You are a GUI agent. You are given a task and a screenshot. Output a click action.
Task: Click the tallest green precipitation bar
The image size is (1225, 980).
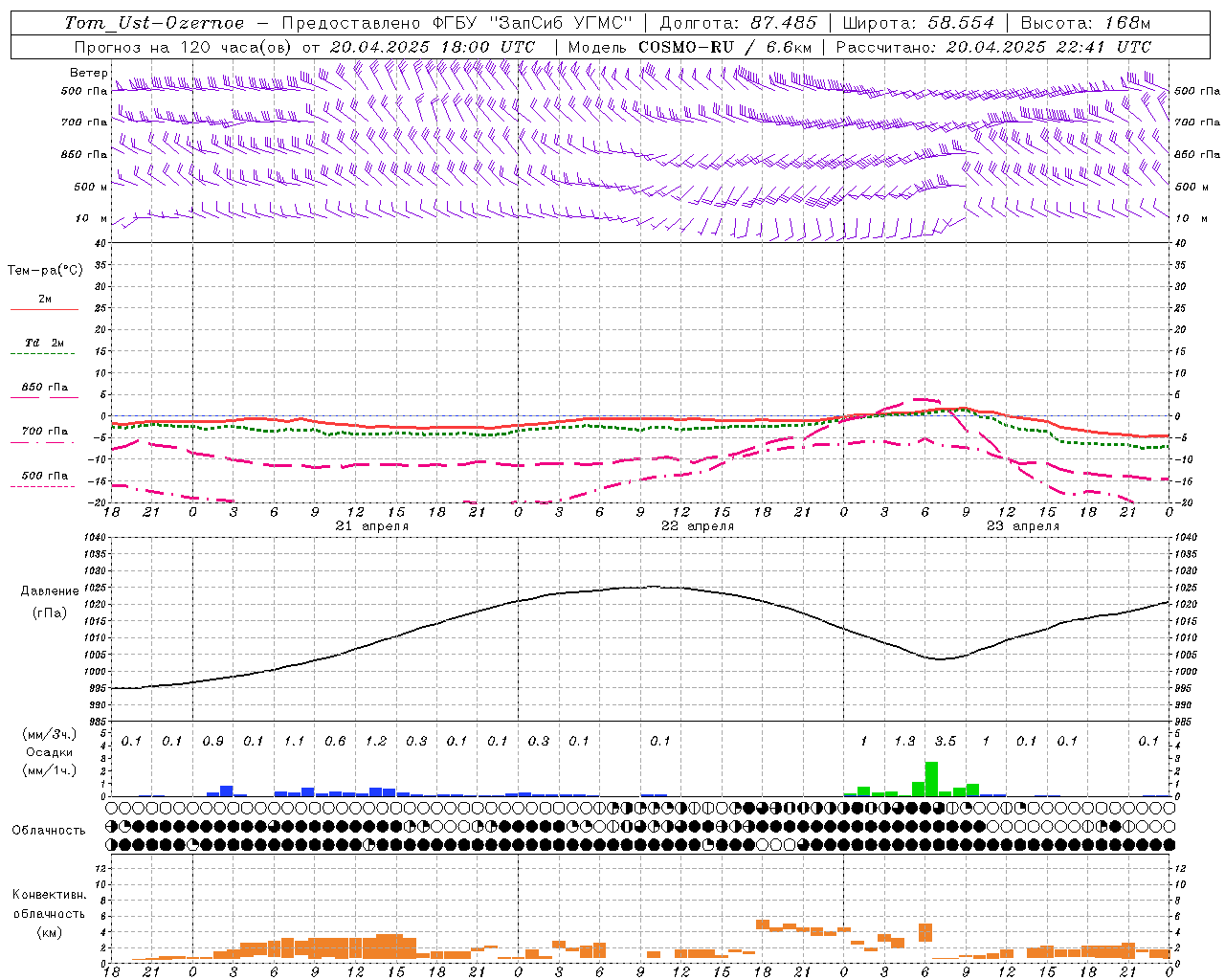(931, 779)
